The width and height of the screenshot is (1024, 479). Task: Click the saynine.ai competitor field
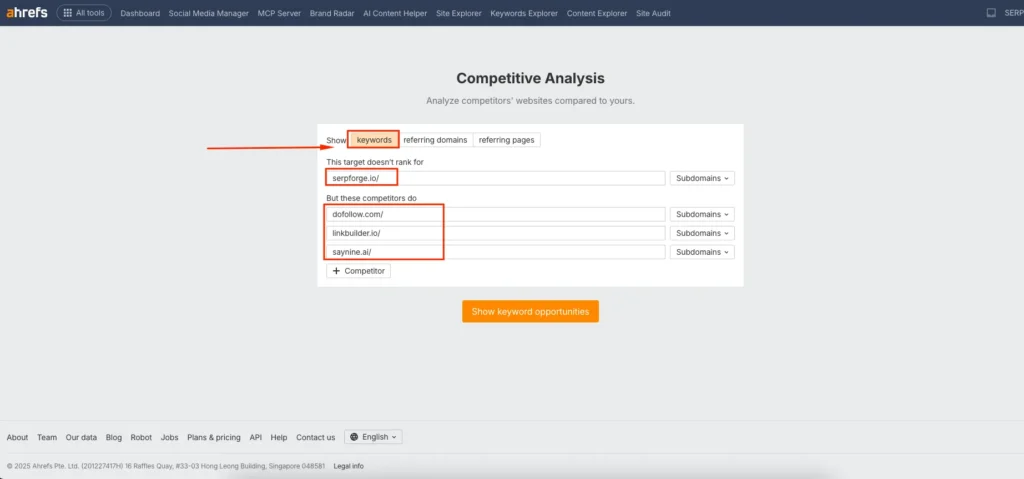496,252
